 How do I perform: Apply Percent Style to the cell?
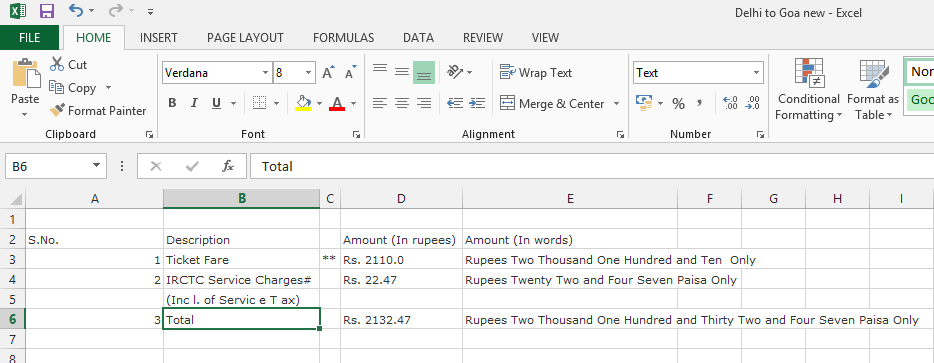coord(678,104)
